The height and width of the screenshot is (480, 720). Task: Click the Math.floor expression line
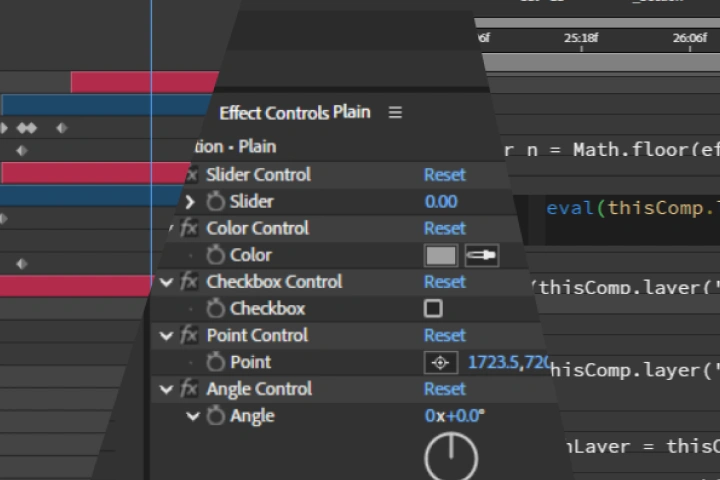pos(612,150)
